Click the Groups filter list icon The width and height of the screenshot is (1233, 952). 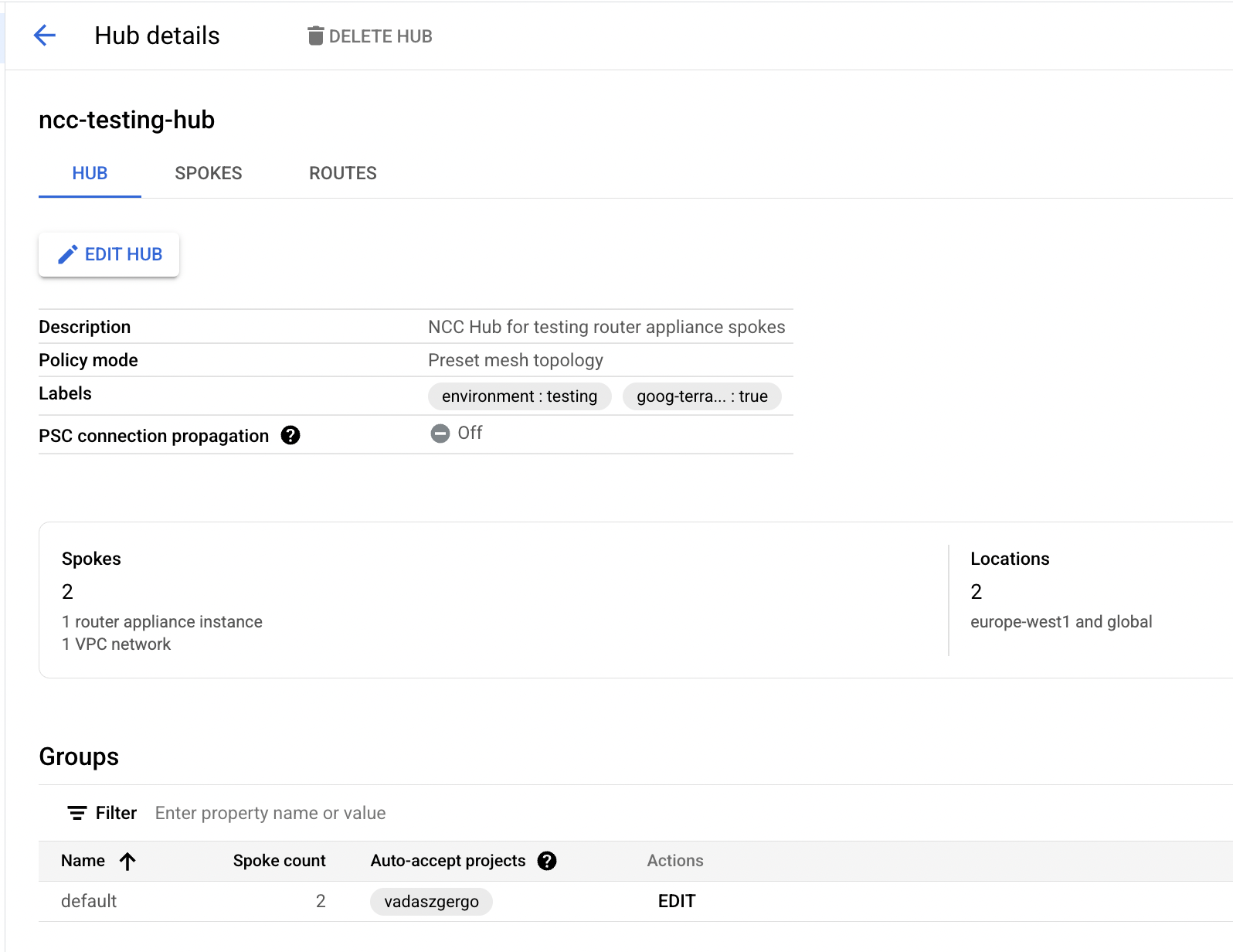point(77,813)
